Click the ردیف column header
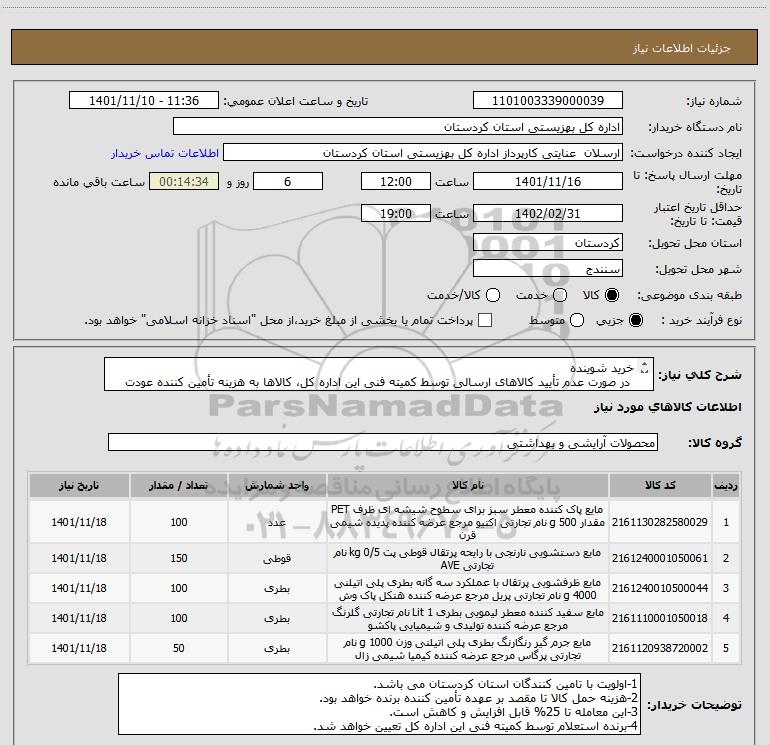The height and width of the screenshot is (745, 770). (x=726, y=485)
